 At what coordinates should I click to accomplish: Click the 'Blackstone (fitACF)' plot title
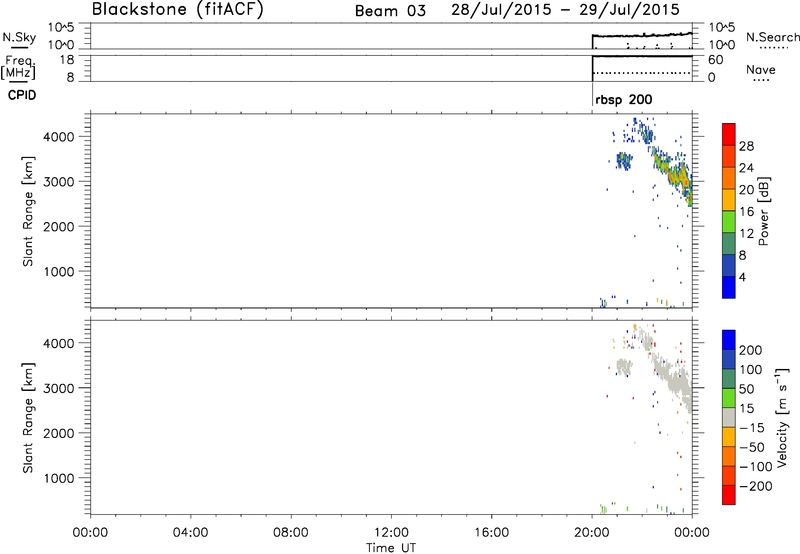(x=178, y=9)
